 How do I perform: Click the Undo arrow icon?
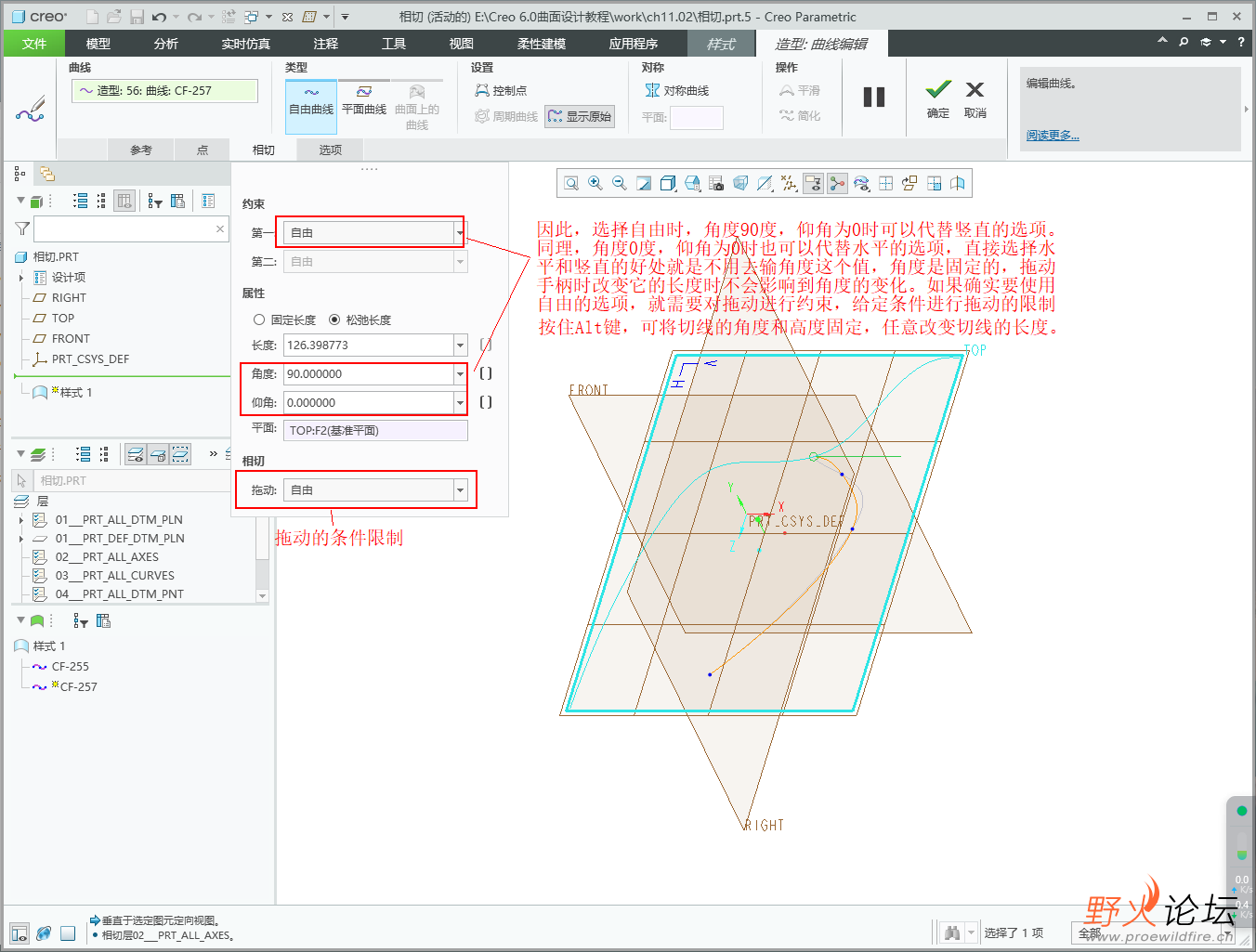[160, 17]
